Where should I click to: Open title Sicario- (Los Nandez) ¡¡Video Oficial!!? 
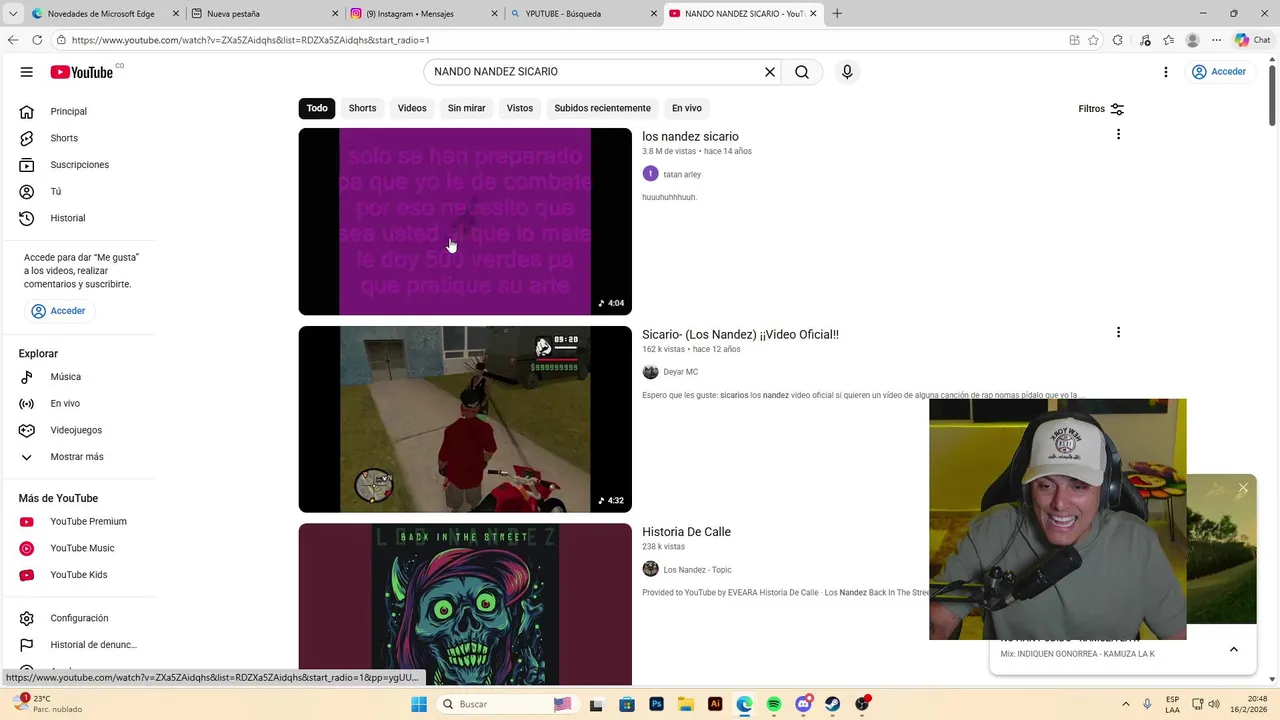pyautogui.click(x=740, y=335)
